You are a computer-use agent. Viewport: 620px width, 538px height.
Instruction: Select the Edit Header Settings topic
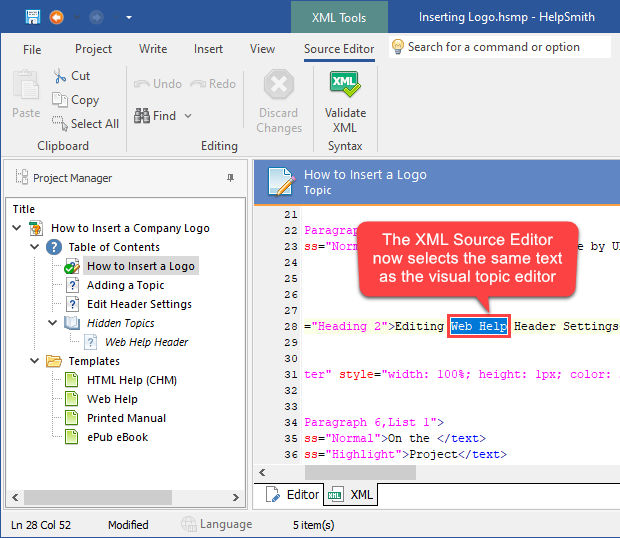point(139,304)
